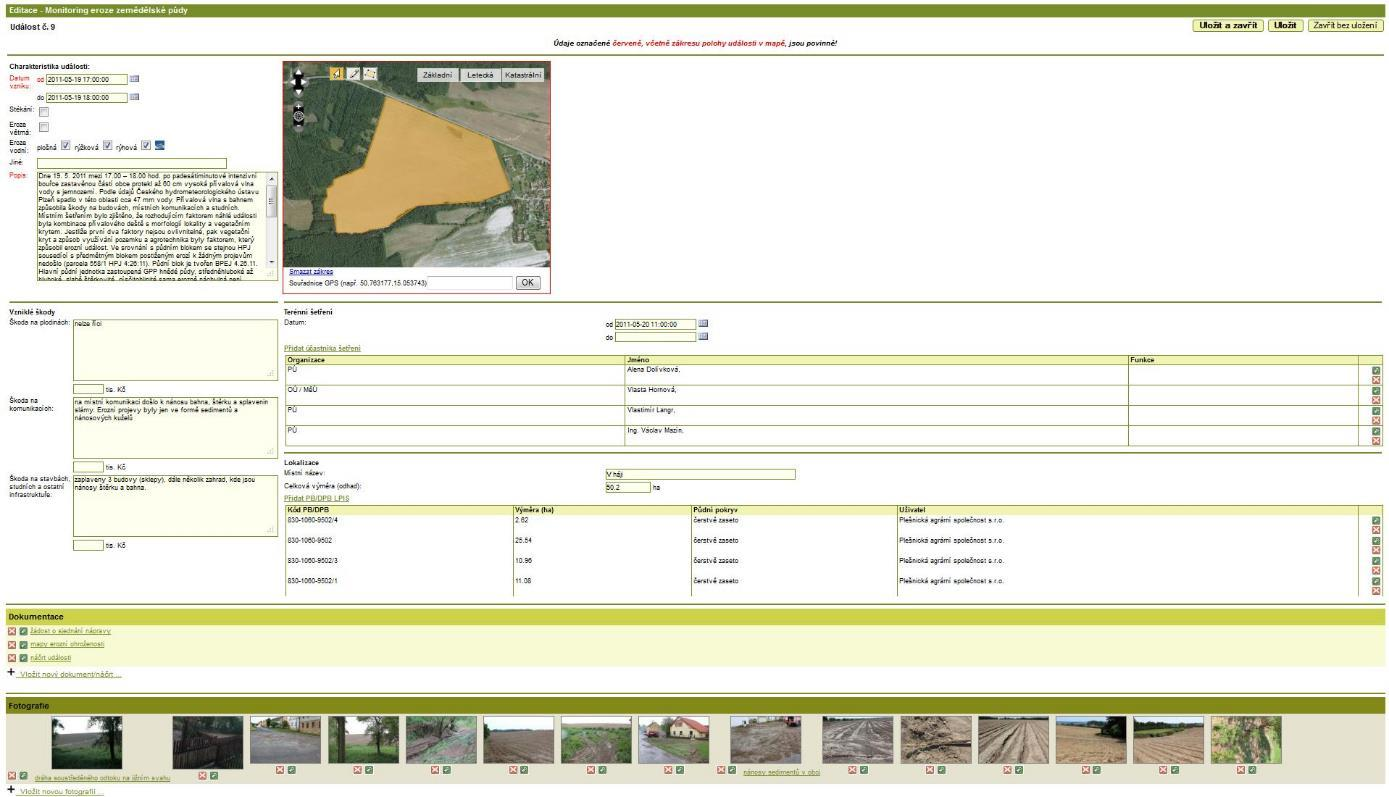This screenshot has height=797, width=1389.
Task: Select the polygon draw tool on the map
Action: [x=371, y=73]
